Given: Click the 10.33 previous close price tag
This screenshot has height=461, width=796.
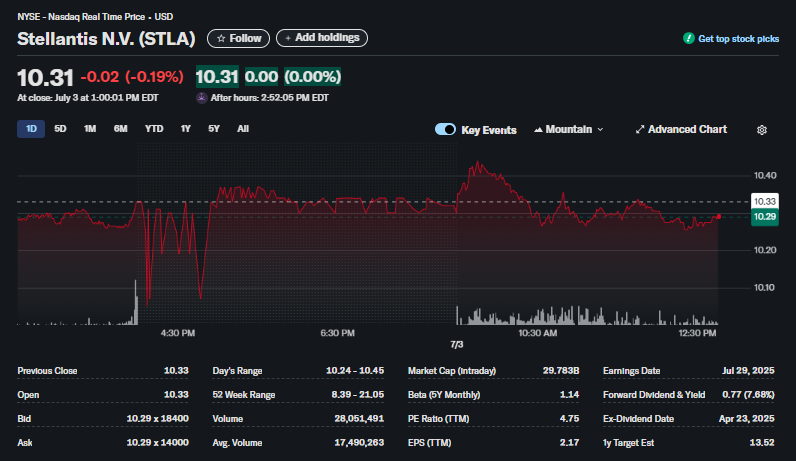Looking at the screenshot, I should [764, 201].
